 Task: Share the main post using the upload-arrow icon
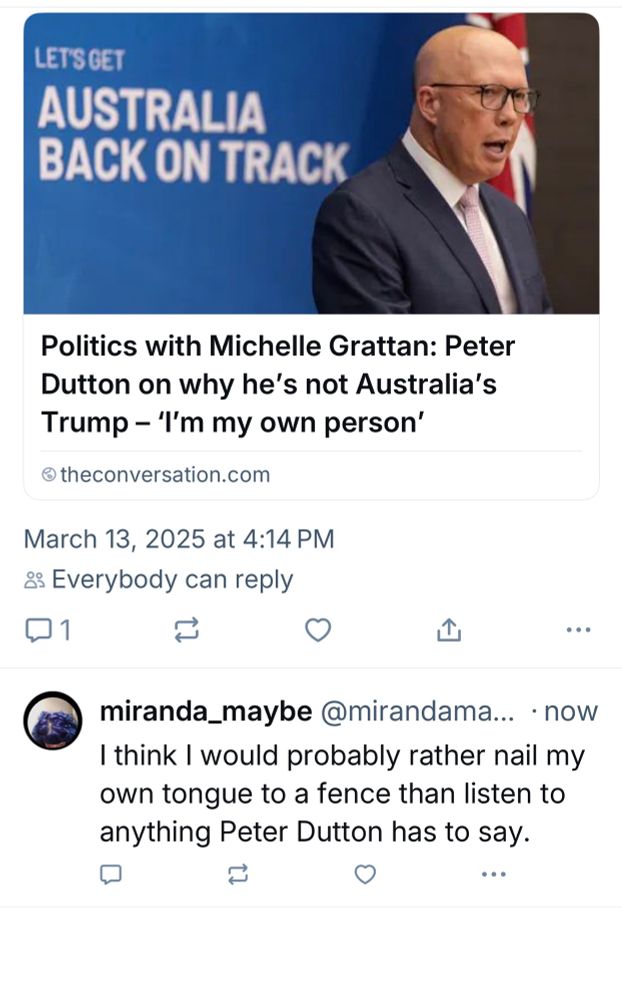click(449, 630)
